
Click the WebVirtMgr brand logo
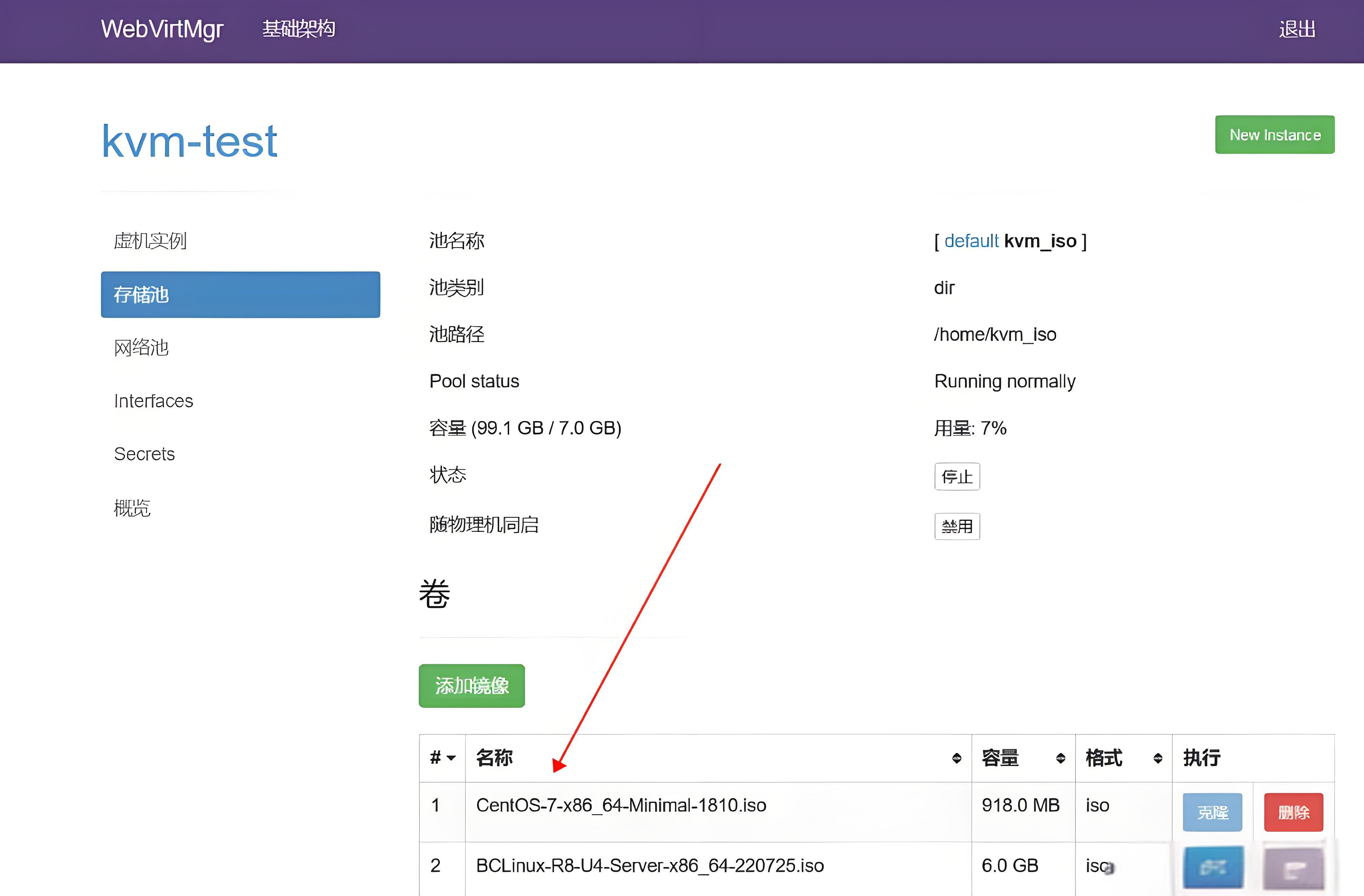pyautogui.click(x=162, y=29)
